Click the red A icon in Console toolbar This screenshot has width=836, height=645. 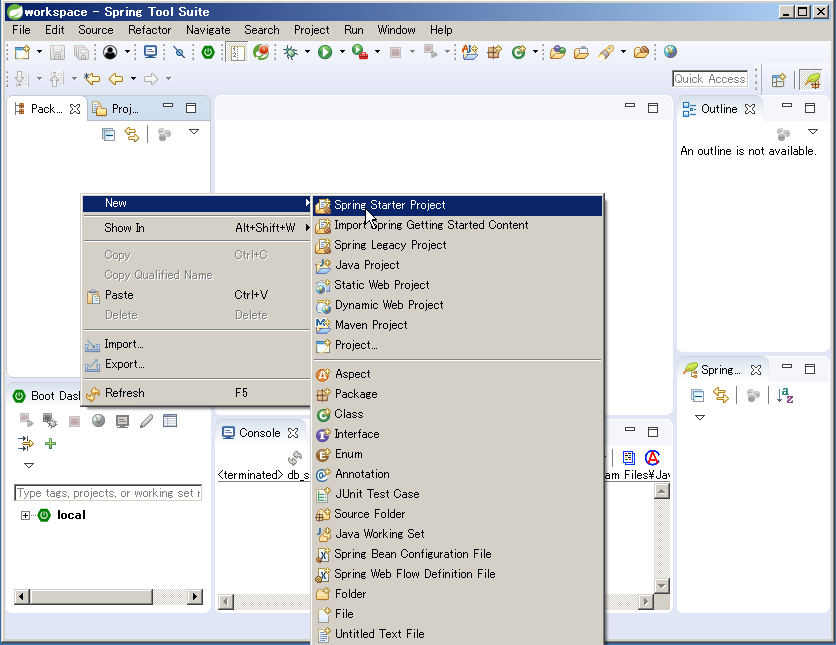coord(652,458)
